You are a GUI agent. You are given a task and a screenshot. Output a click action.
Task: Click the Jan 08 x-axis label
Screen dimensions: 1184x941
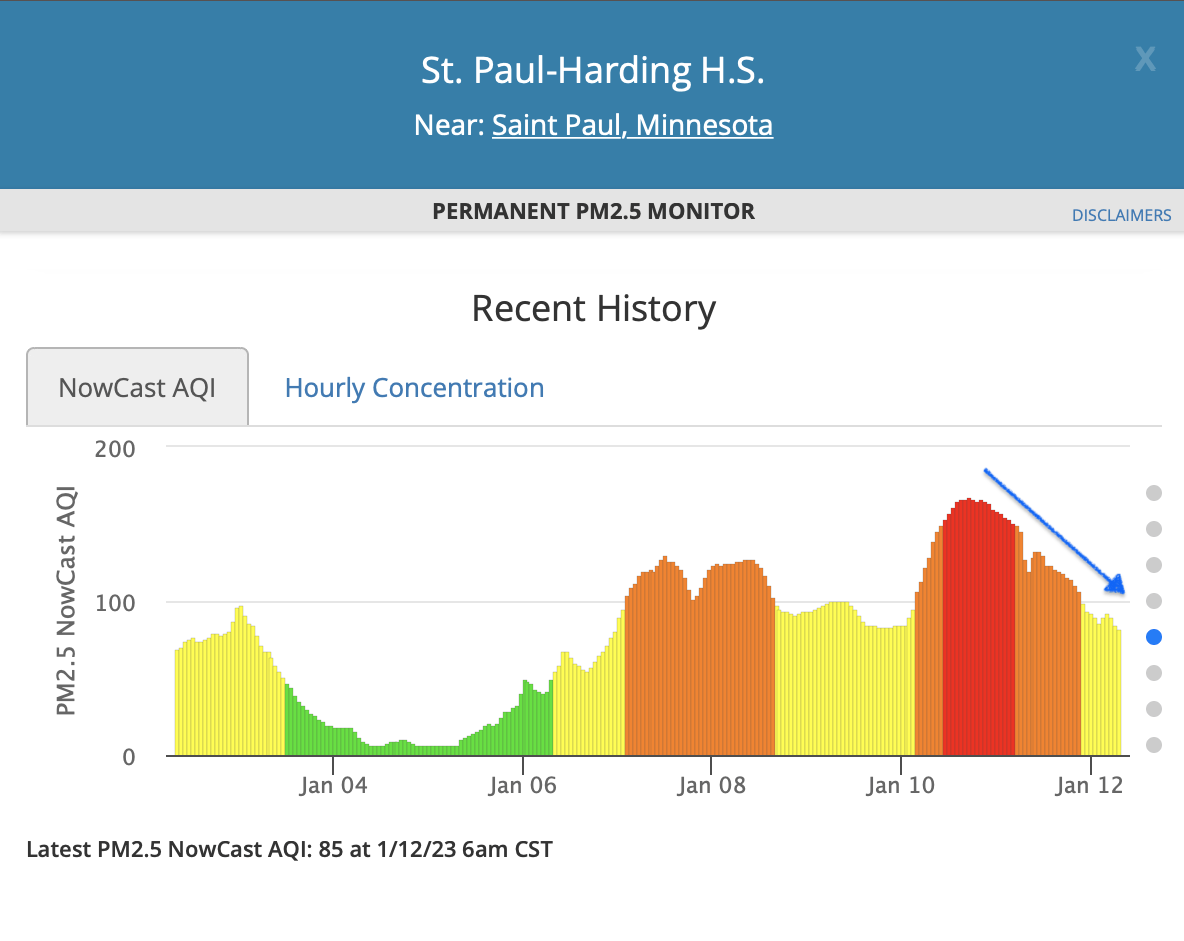[x=709, y=786]
